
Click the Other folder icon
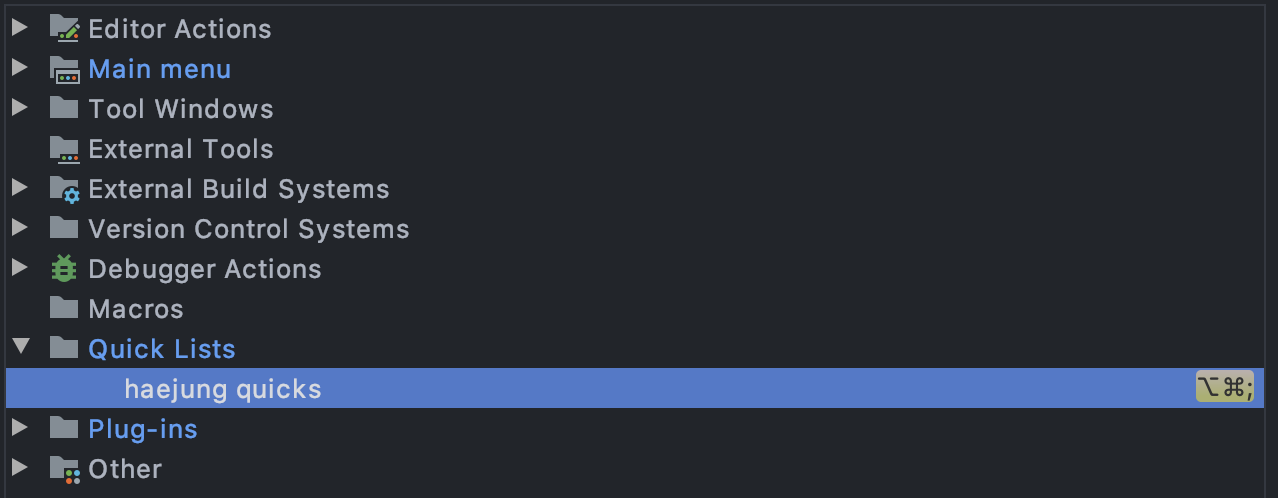pos(64,469)
